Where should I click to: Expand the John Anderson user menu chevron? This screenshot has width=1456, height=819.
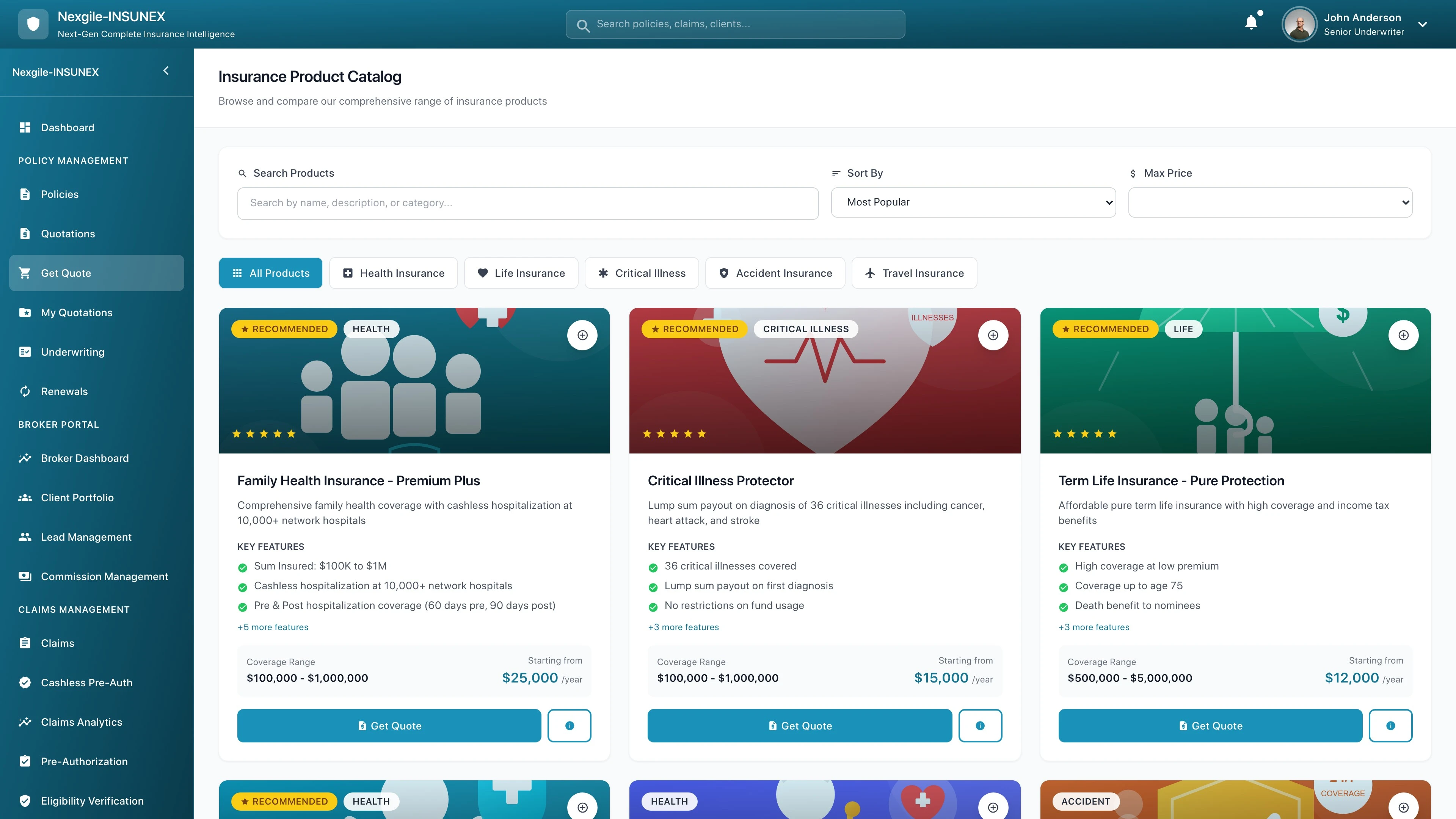(1423, 24)
